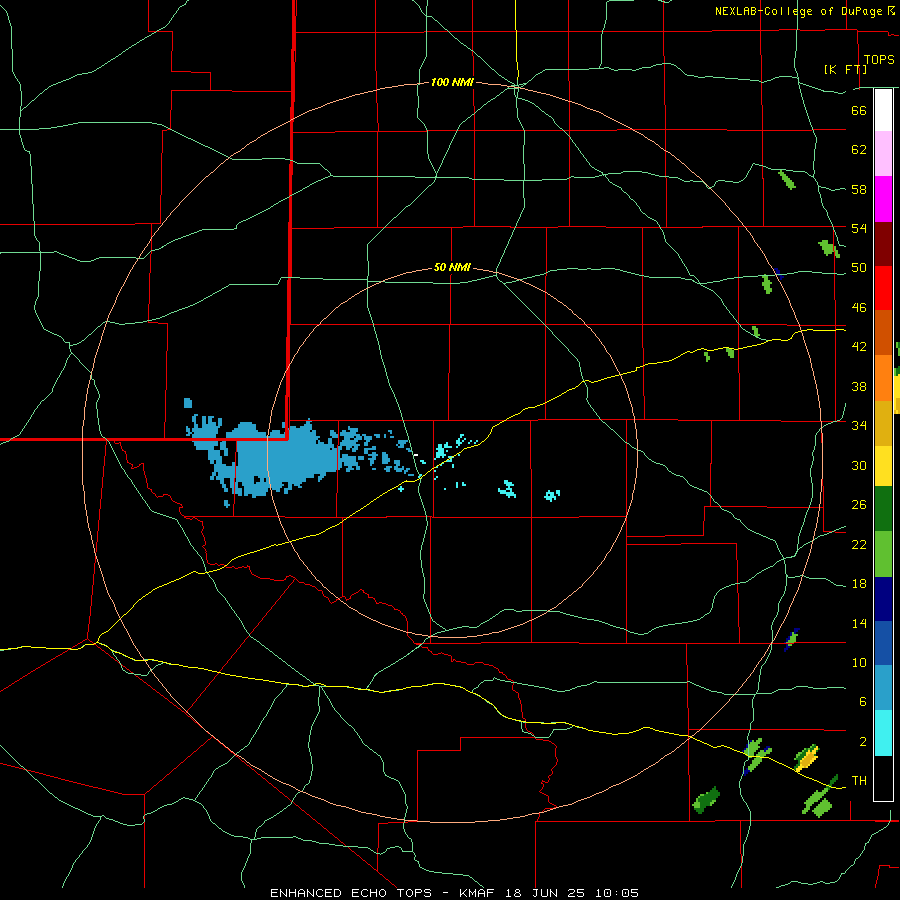The width and height of the screenshot is (900, 900).
Task: Click the legend value 2
Action: tap(863, 741)
